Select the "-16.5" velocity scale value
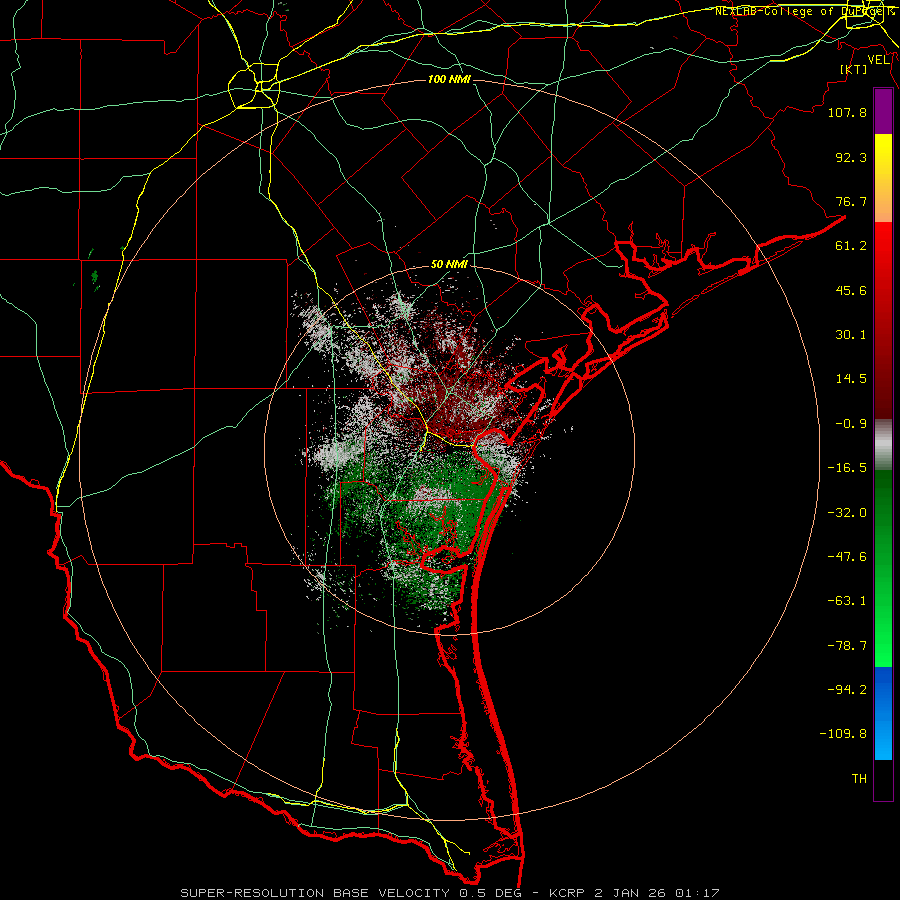This screenshot has height=900, width=900. tap(847, 468)
